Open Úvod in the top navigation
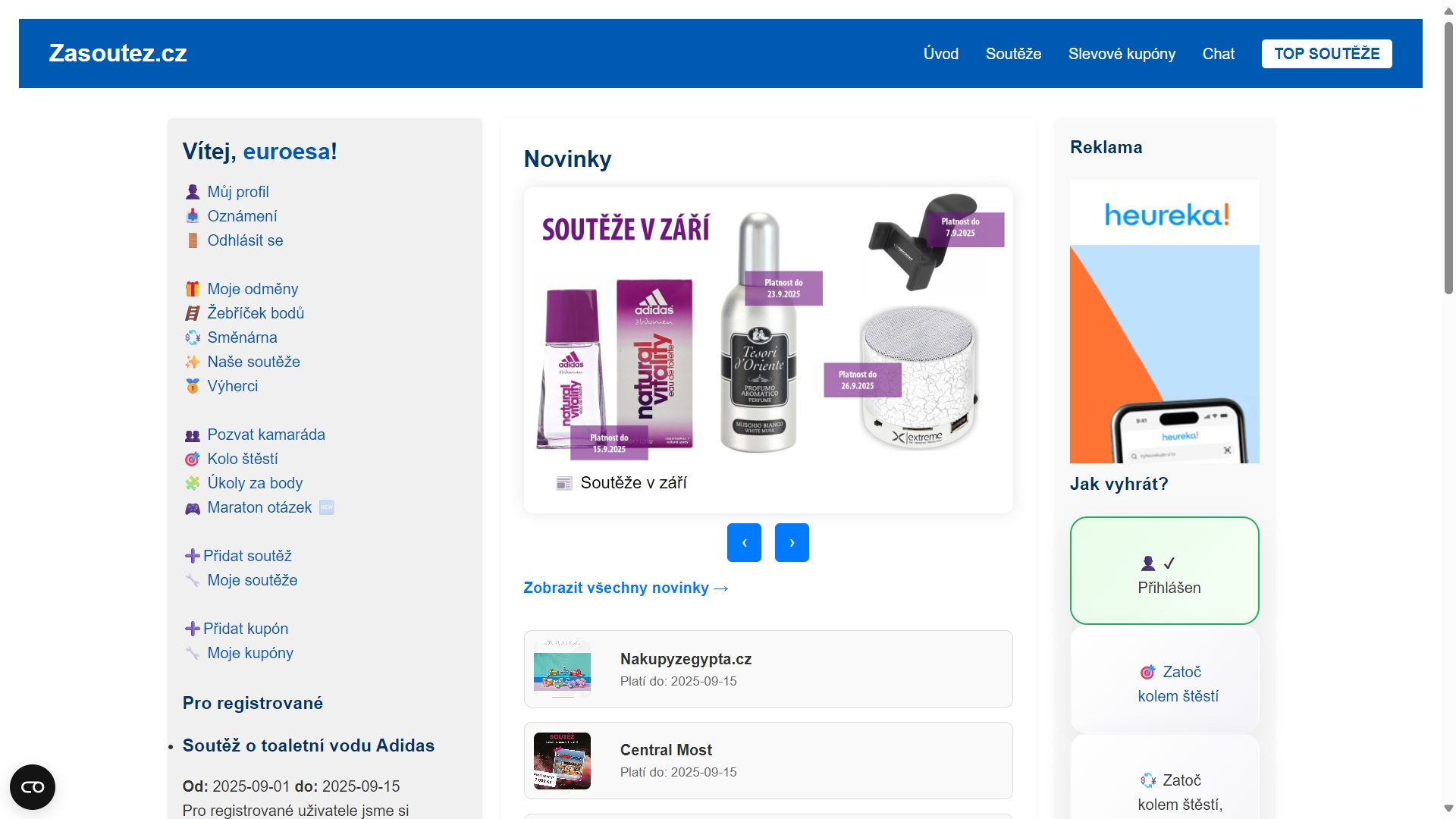 941,54
